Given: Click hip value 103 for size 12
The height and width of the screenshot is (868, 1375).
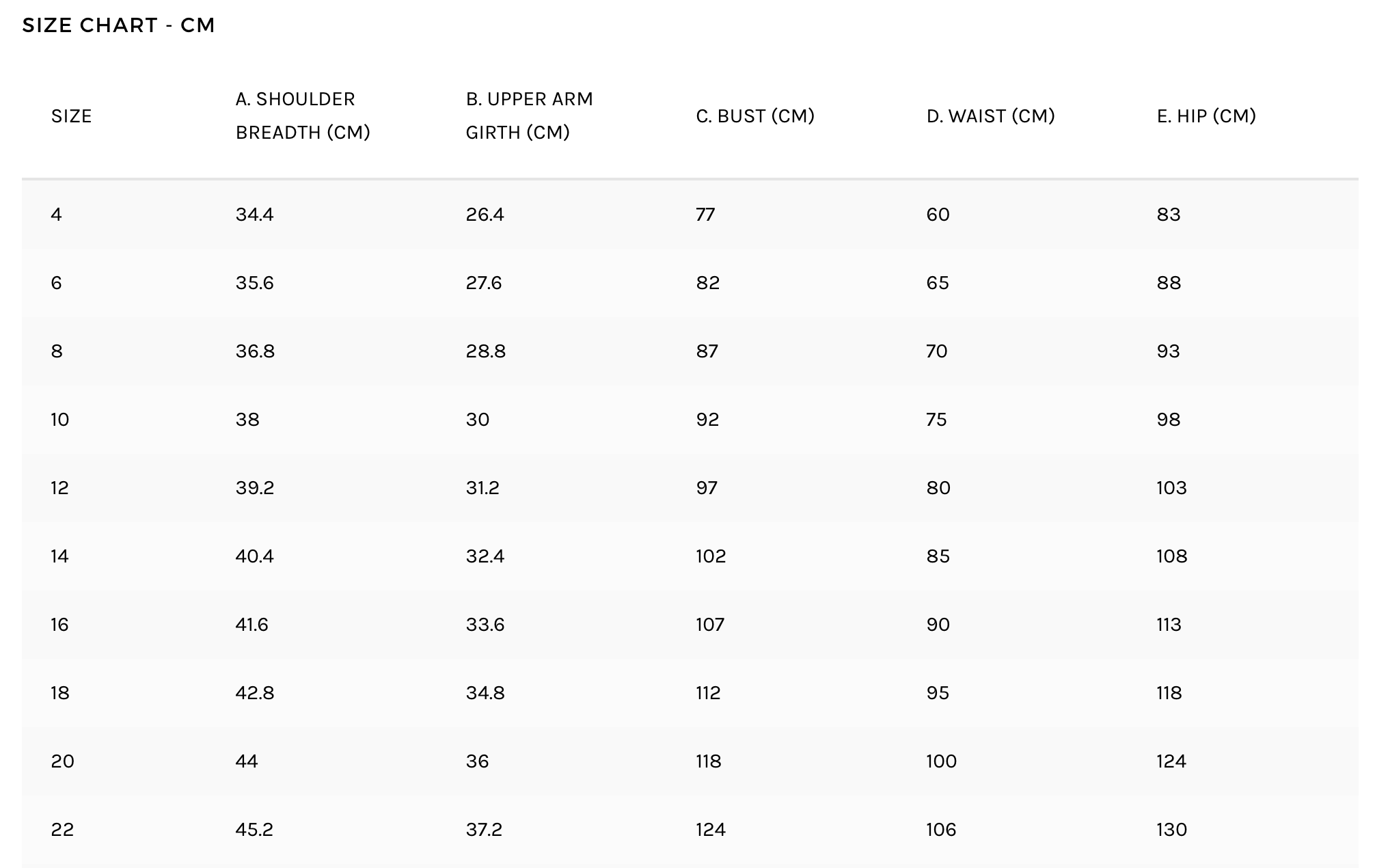Looking at the screenshot, I should click(1171, 488).
